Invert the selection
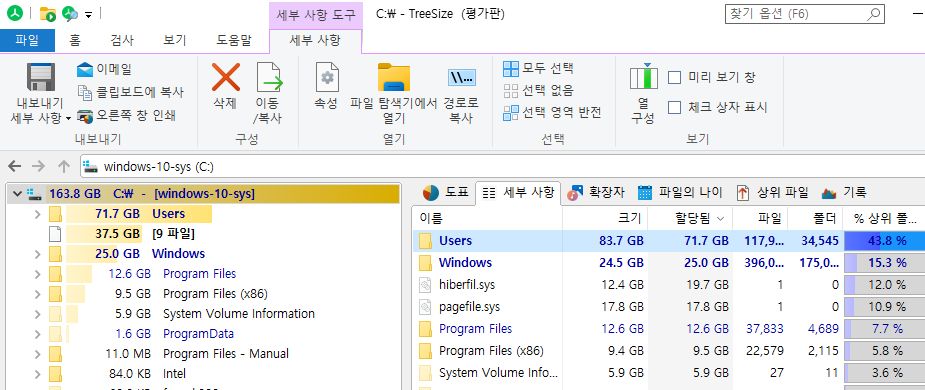The image size is (925, 390). tap(552, 113)
